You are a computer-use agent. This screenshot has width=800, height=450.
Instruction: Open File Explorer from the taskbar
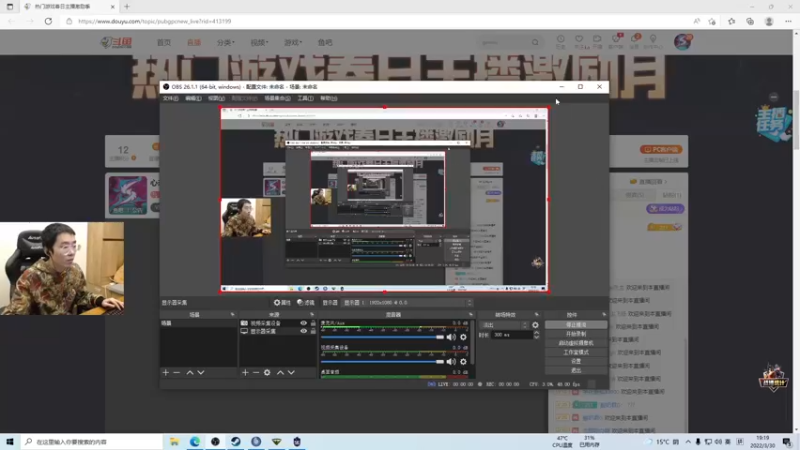coord(174,442)
